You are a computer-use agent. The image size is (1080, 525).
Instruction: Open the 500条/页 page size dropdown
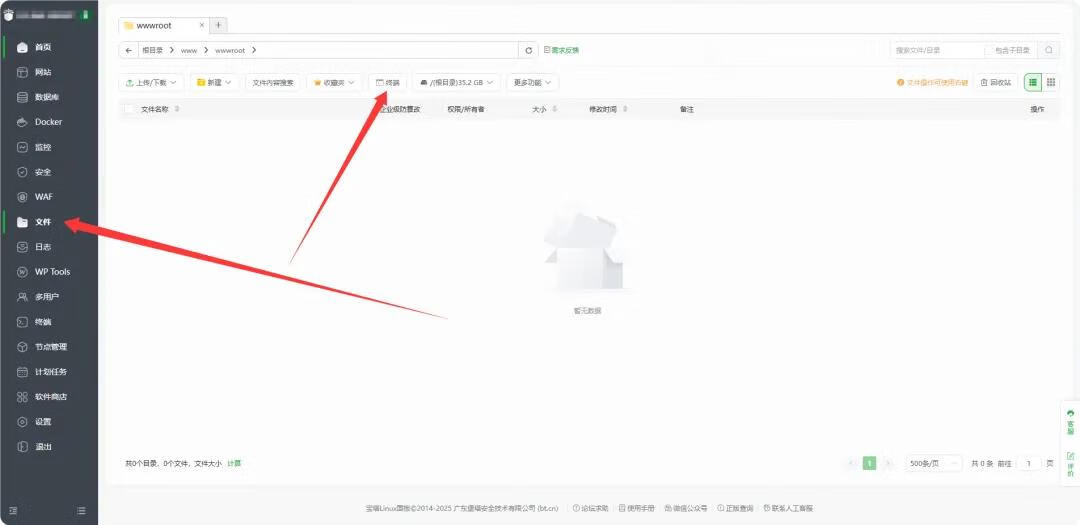coord(933,464)
